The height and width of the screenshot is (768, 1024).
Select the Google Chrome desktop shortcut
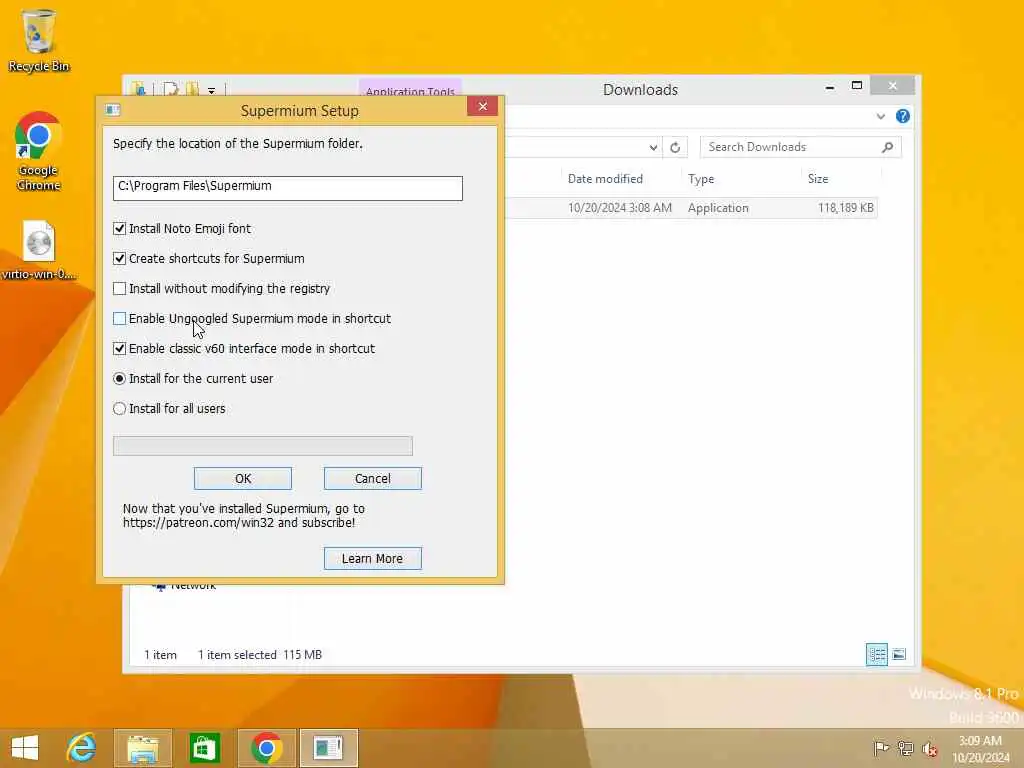coord(38,152)
